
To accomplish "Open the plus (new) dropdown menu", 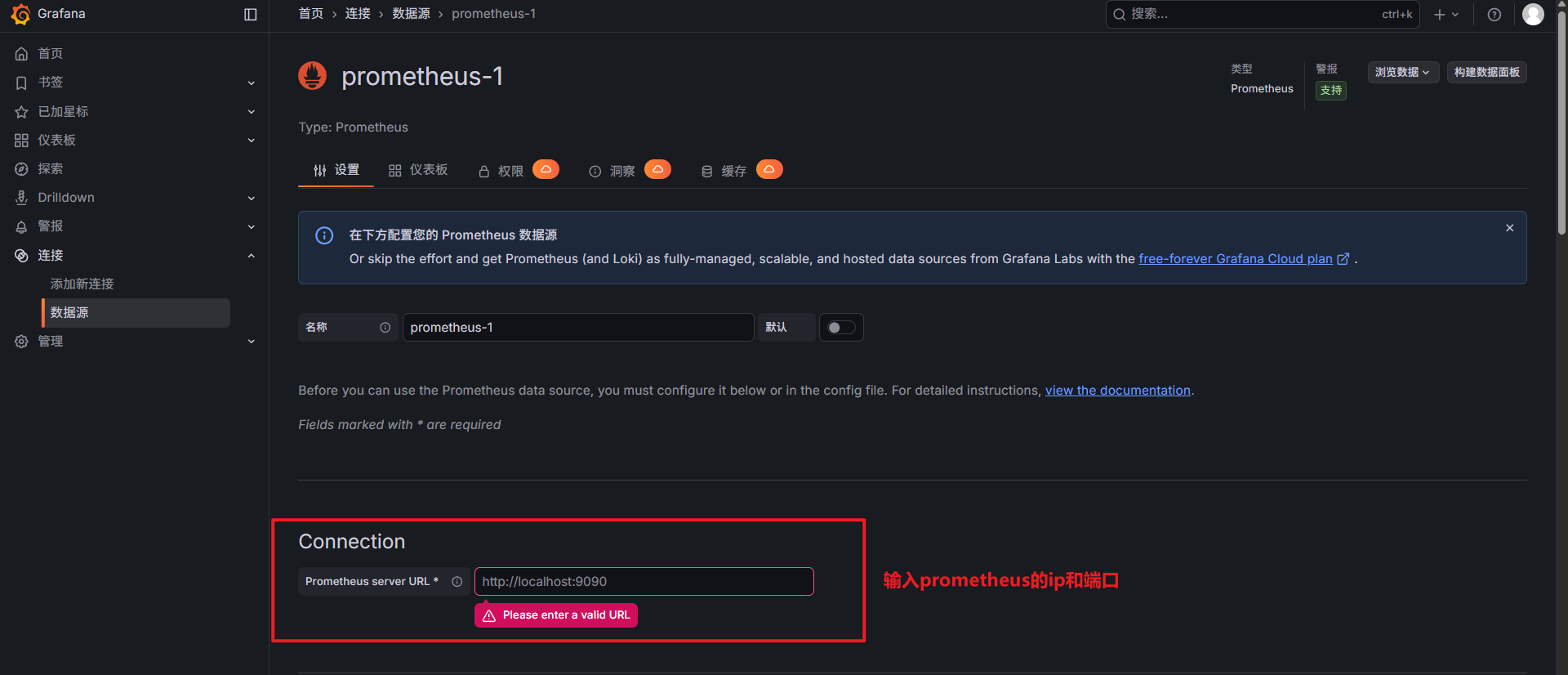I will point(1446,14).
